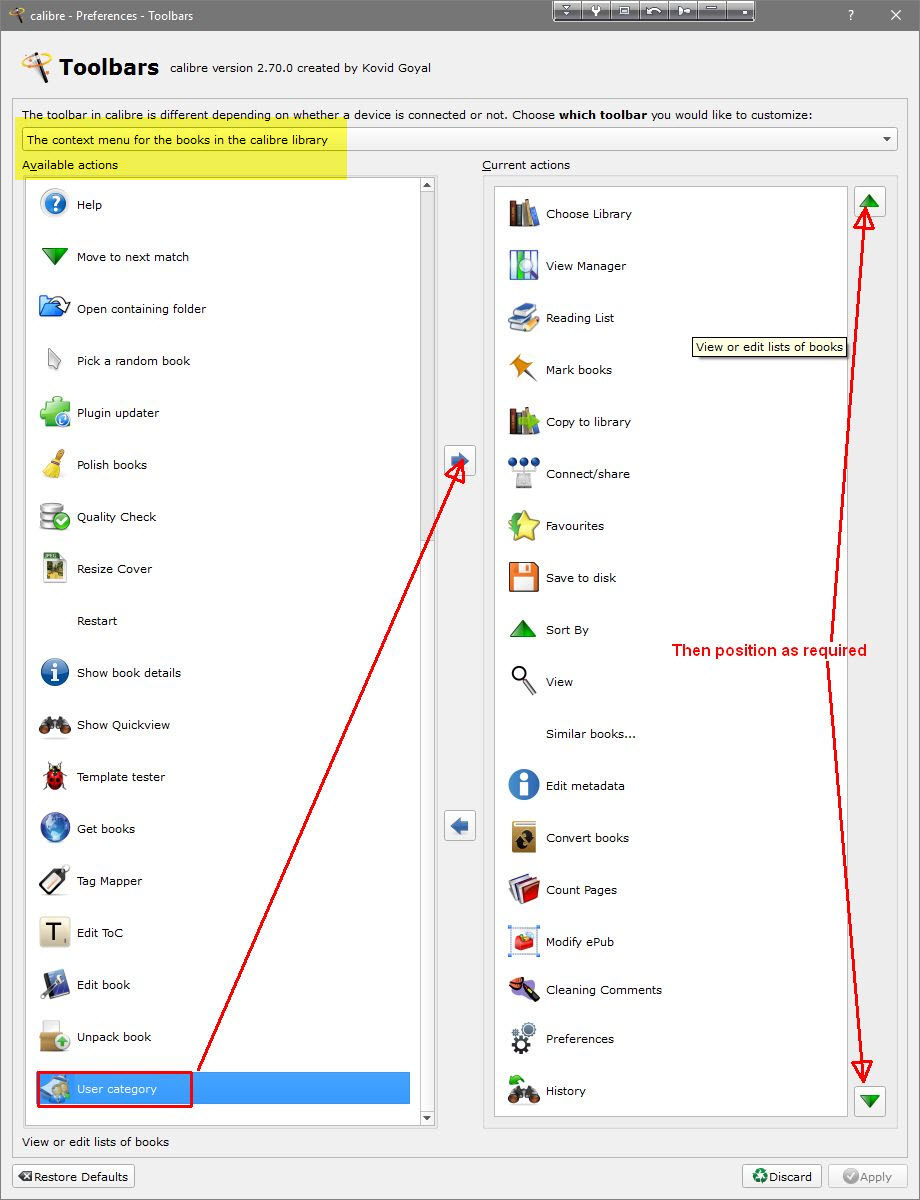
Task: Click the Restore Defaults button
Action: pyautogui.click(x=74, y=1176)
